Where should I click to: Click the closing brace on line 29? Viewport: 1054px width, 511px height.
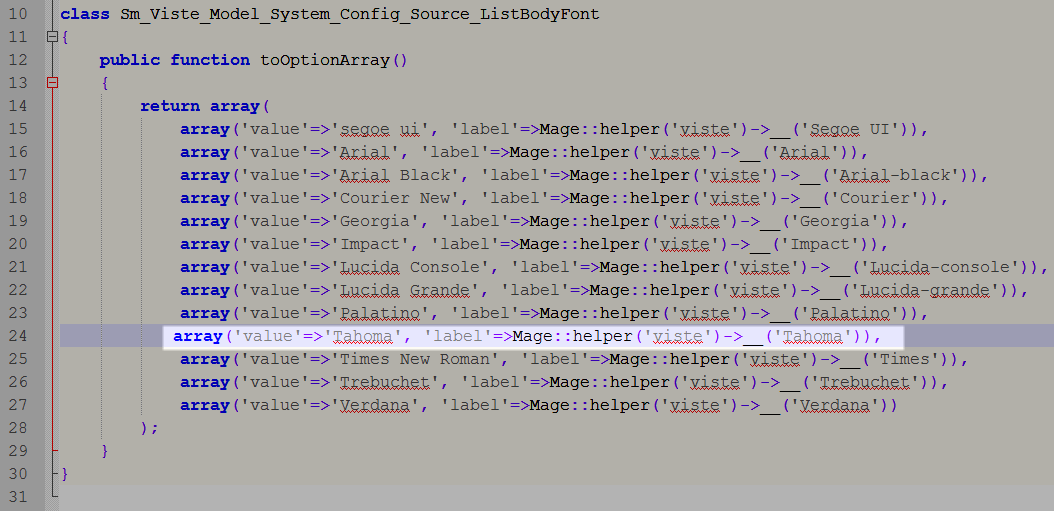tap(104, 451)
